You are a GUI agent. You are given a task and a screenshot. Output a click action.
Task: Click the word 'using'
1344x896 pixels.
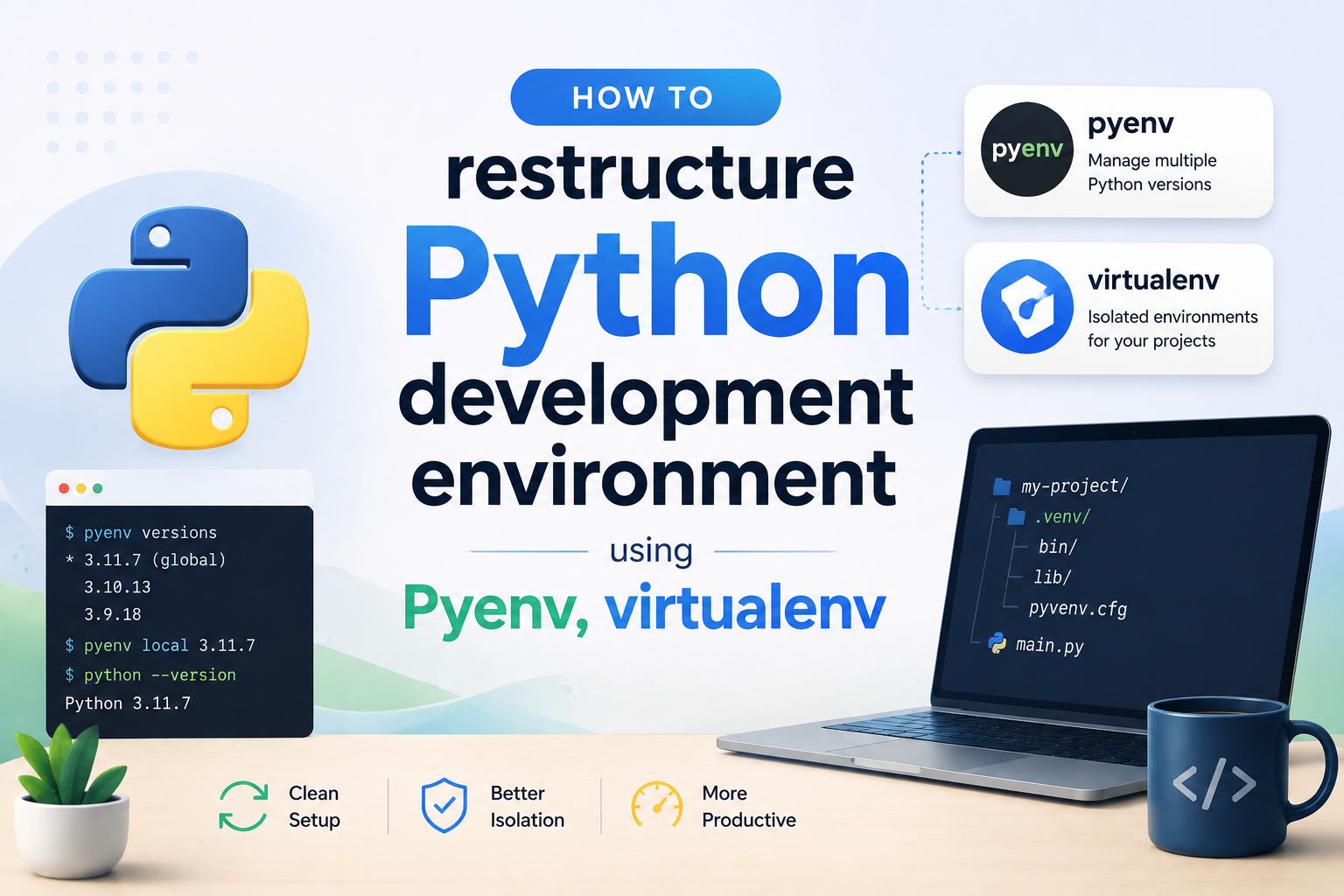pos(651,551)
